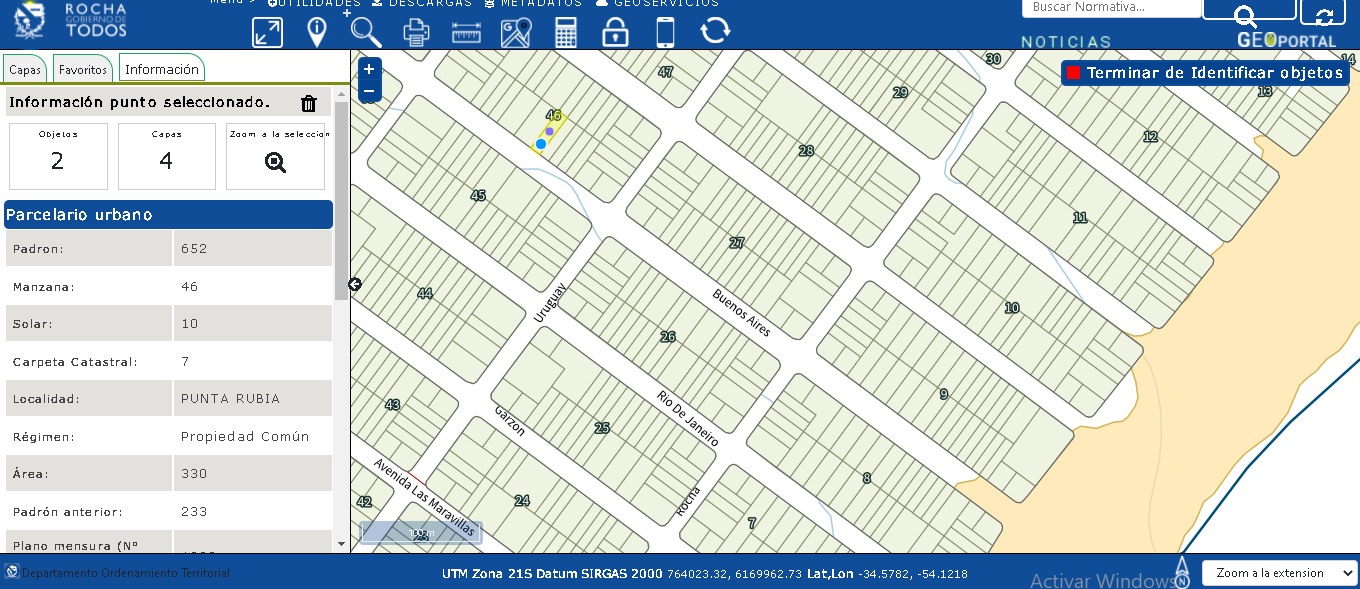This screenshot has width=1360, height=589.
Task: Open the calculator tool
Action: (566, 32)
